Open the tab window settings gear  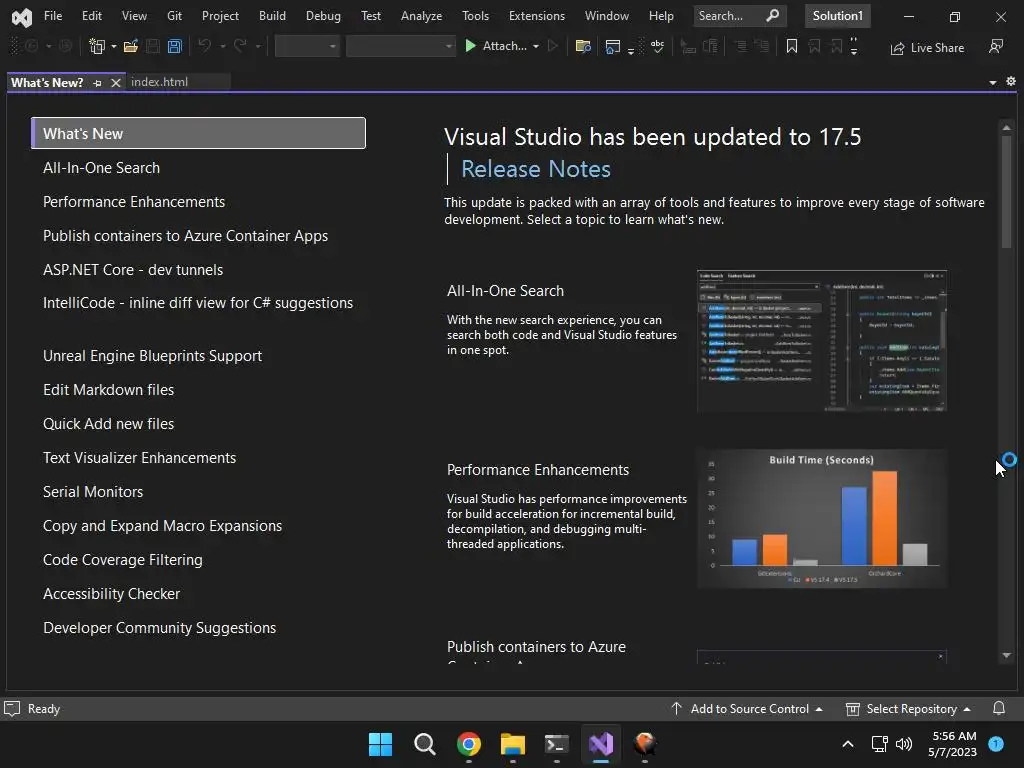coord(1011,82)
